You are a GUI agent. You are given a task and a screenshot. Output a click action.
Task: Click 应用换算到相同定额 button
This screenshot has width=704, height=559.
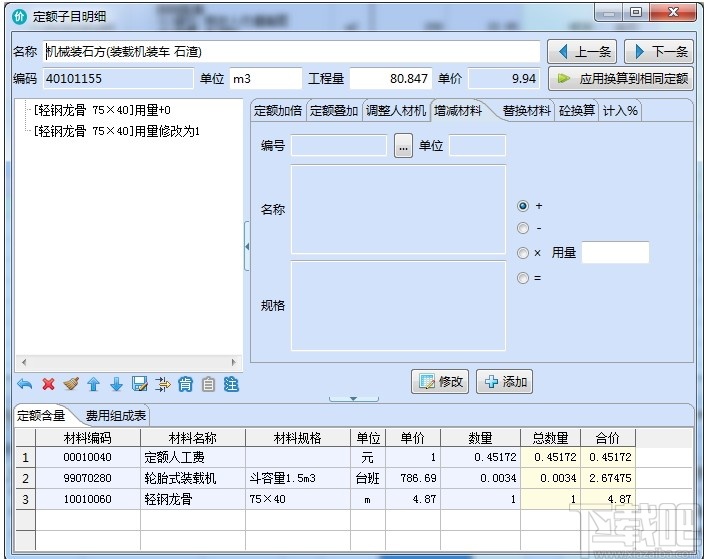coord(621,79)
